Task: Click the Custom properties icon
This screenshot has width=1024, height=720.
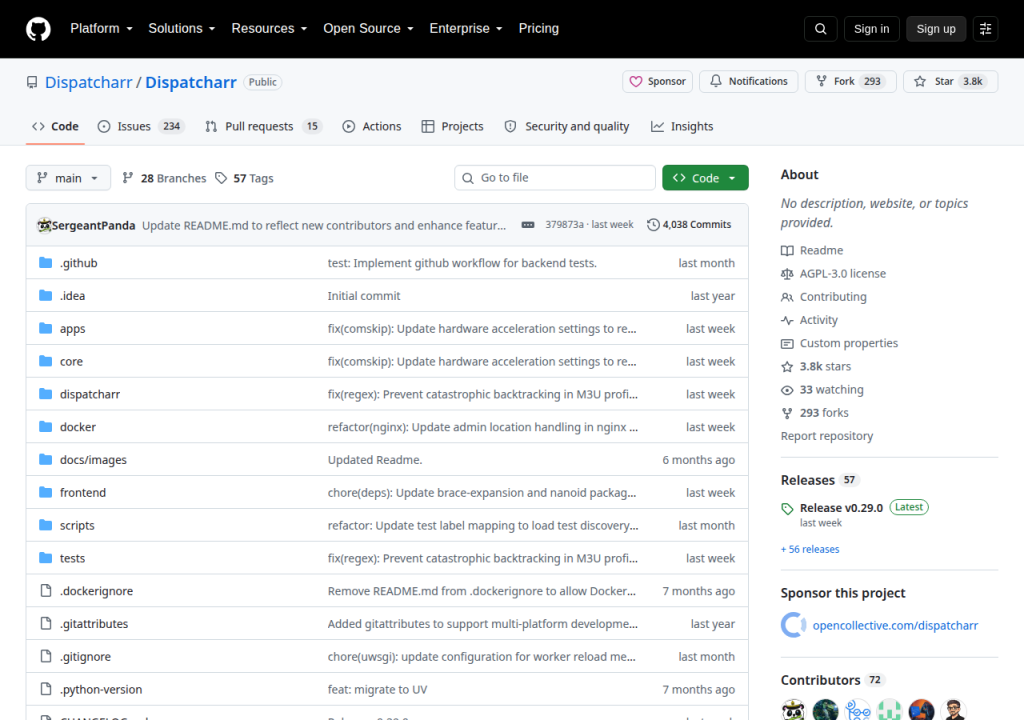Action: [787, 344]
